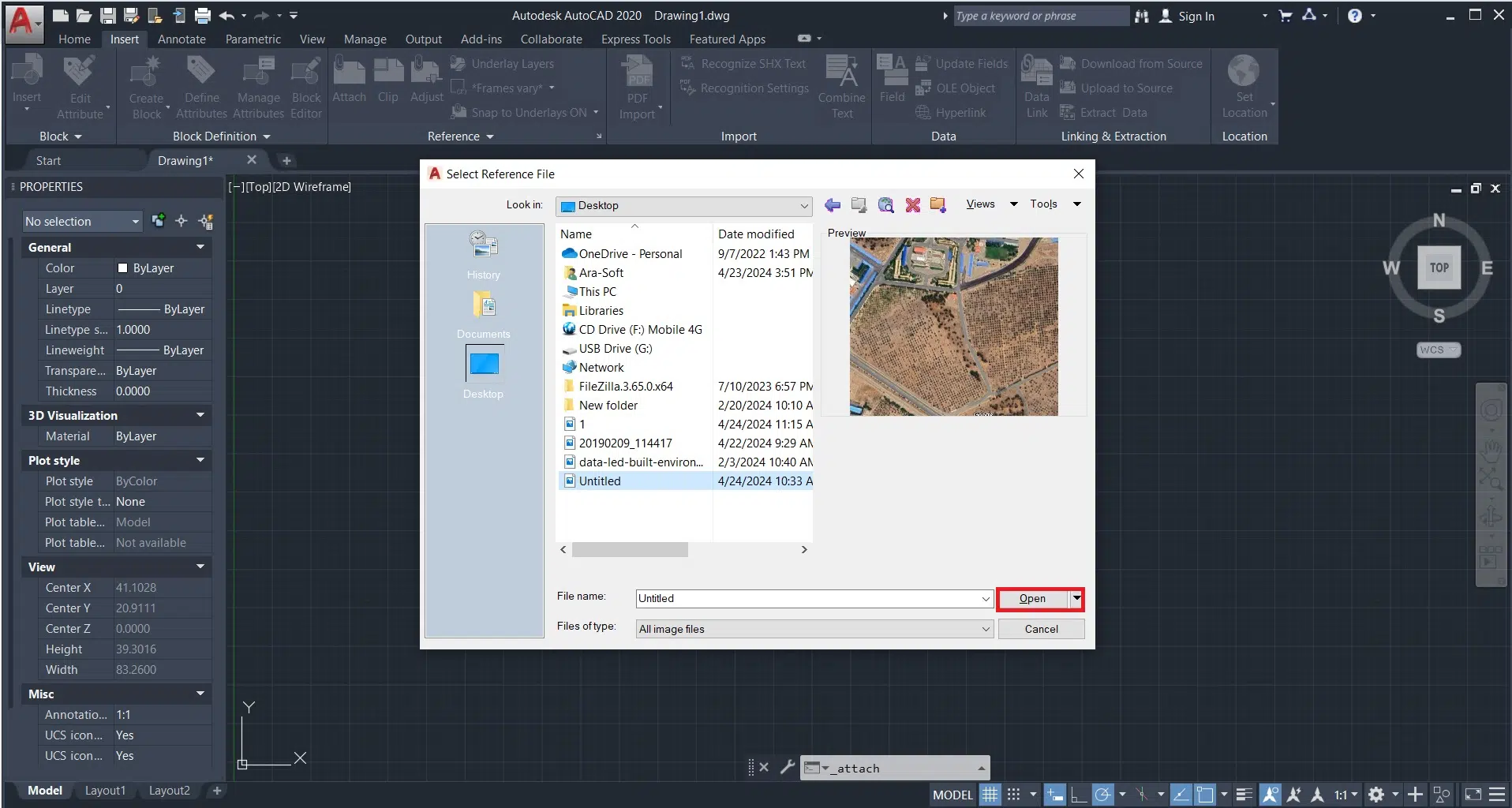Viewport: 1512px width, 808px height.
Task: Toggle polar tracking in the status bar
Action: coord(1103,795)
